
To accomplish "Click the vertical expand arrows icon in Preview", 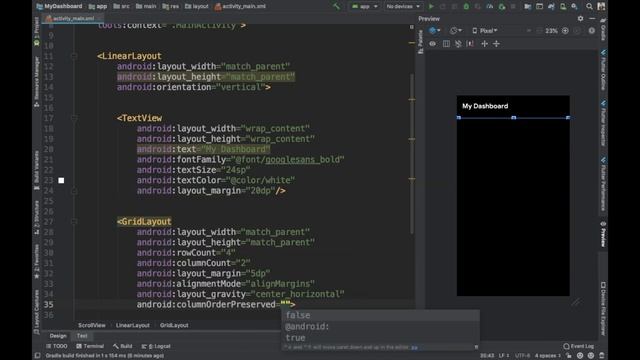I will pyautogui.click(x=496, y=44).
